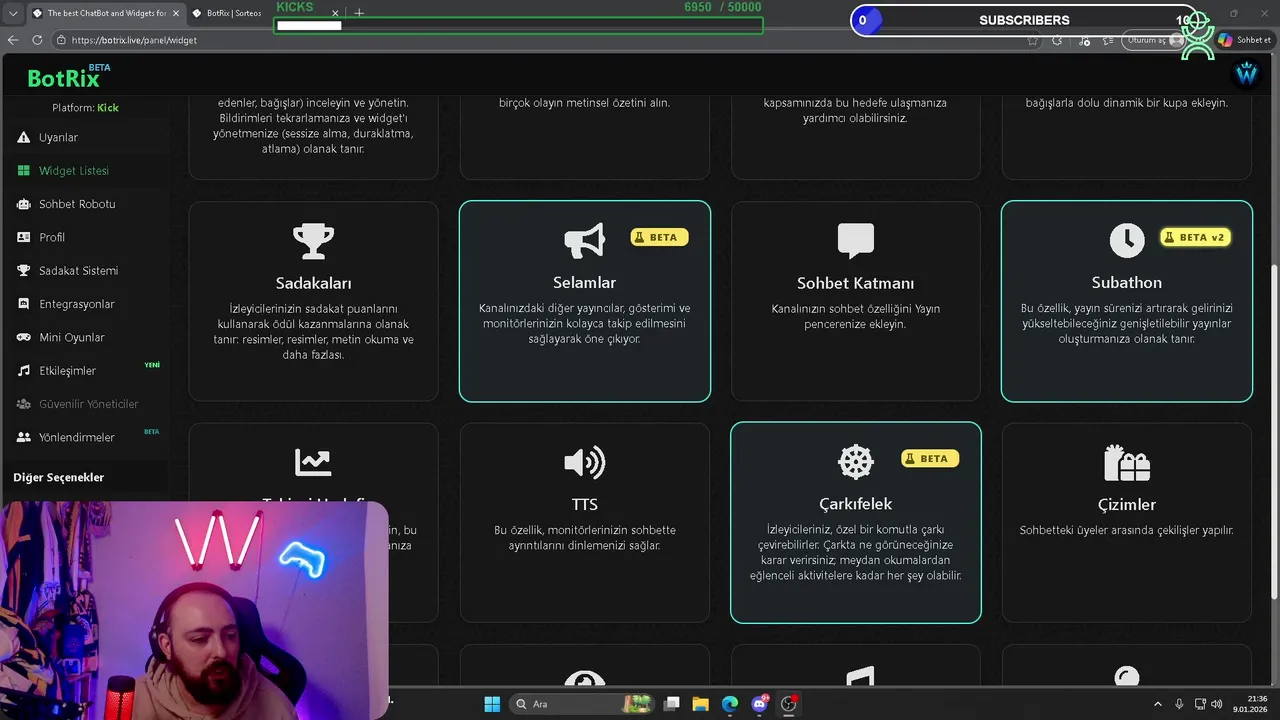Click the browser back arrow

coord(13,40)
